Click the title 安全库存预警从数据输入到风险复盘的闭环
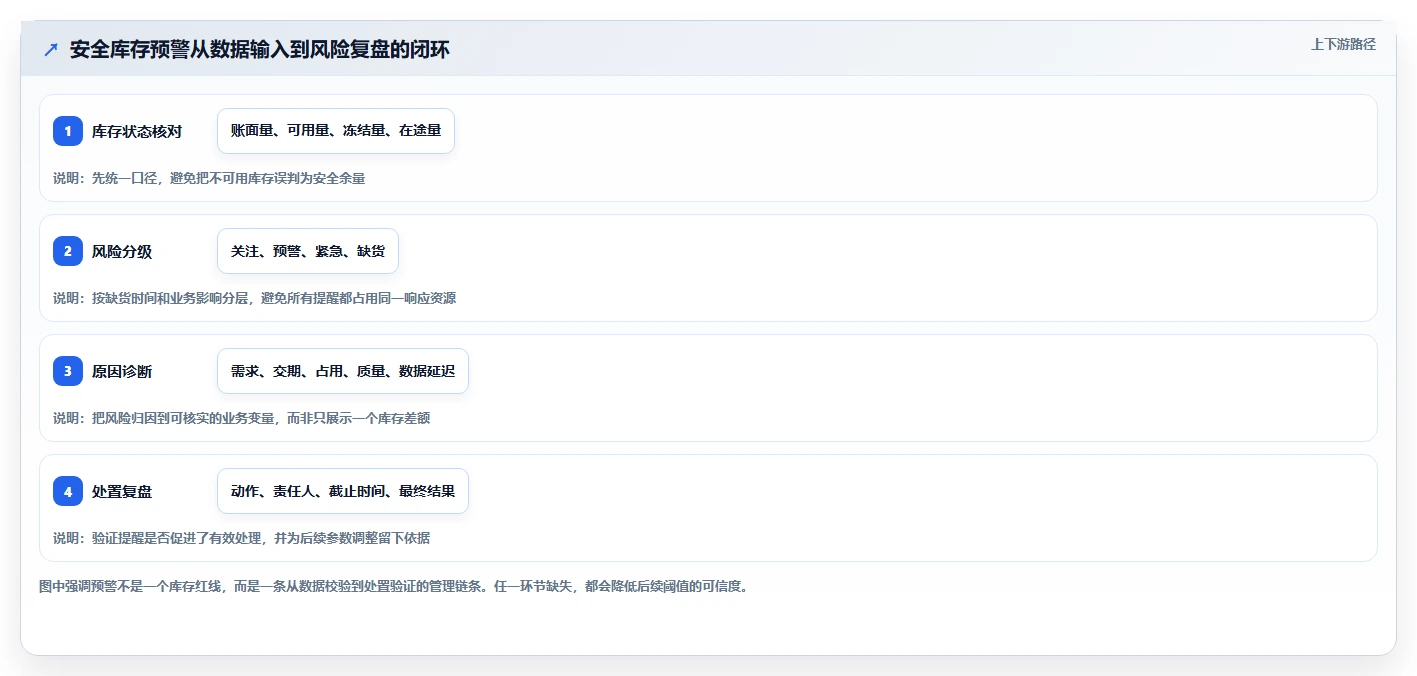 (260, 49)
